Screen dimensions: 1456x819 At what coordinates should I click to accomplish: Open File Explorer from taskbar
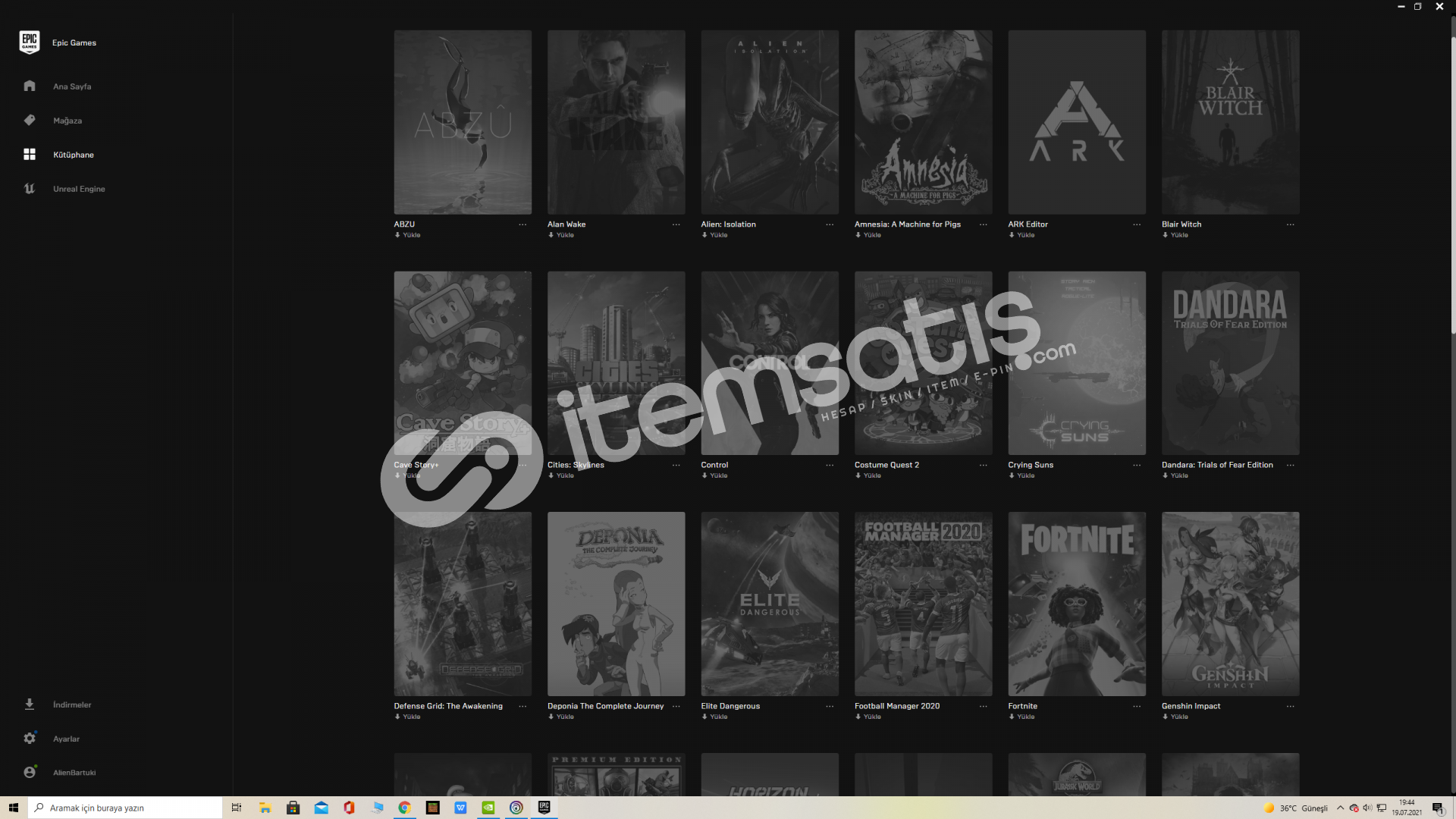tap(265, 808)
